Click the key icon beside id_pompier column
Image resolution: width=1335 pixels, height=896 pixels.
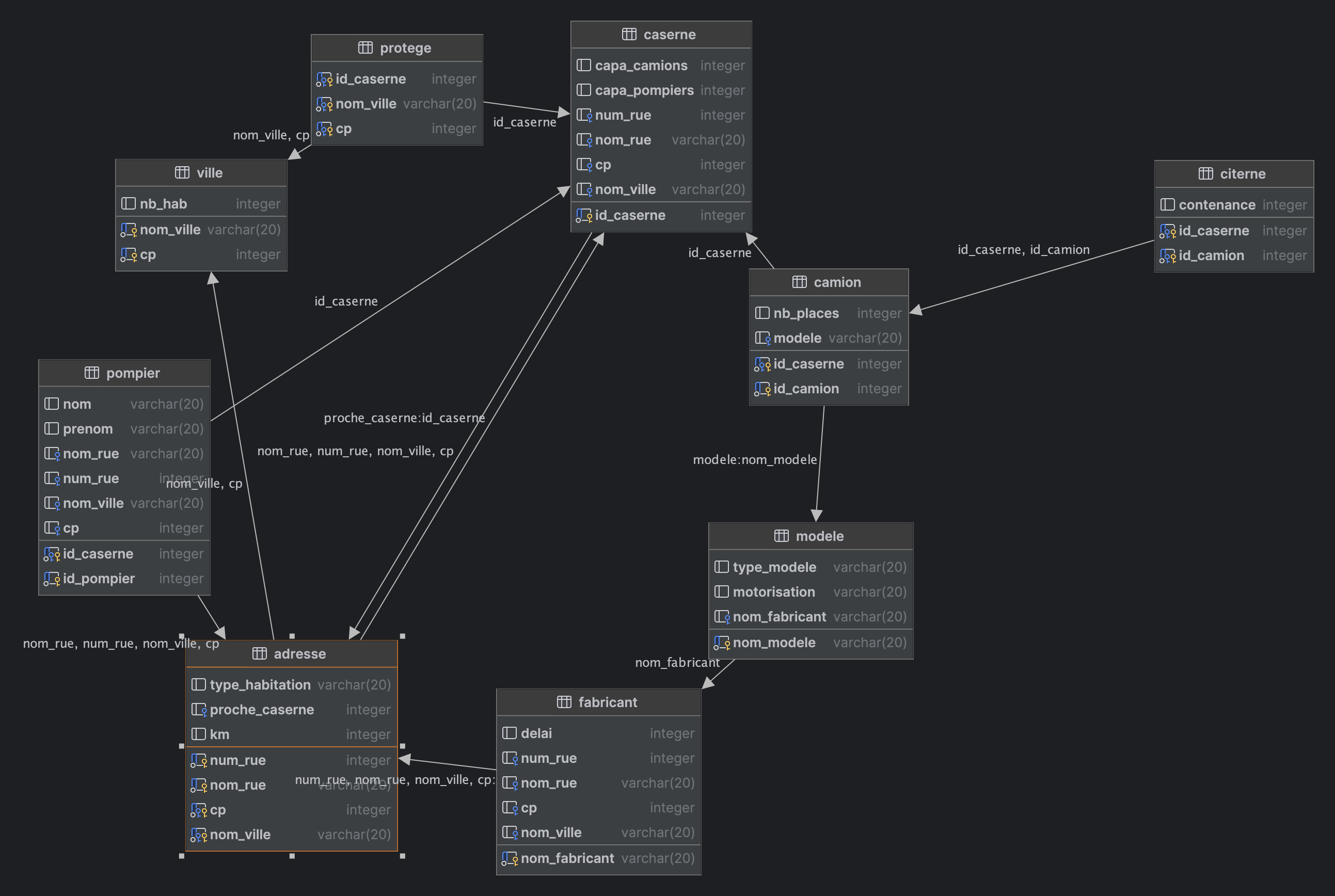pyautogui.click(x=52, y=579)
